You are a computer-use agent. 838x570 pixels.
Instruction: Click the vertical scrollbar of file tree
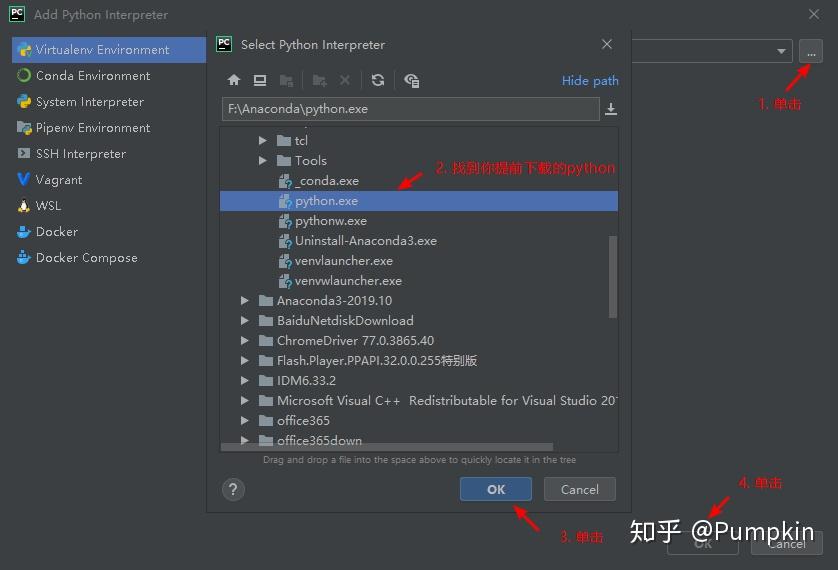613,277
